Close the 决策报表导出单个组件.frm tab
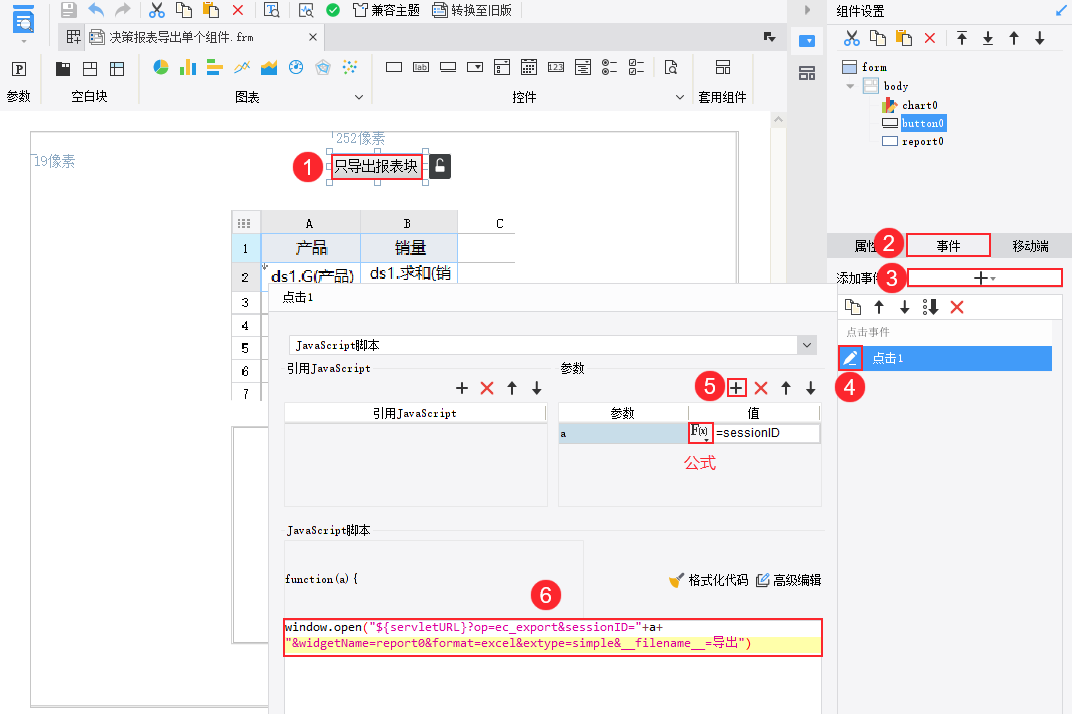The width and height of the screenshot is (1072, 714). 312,37
